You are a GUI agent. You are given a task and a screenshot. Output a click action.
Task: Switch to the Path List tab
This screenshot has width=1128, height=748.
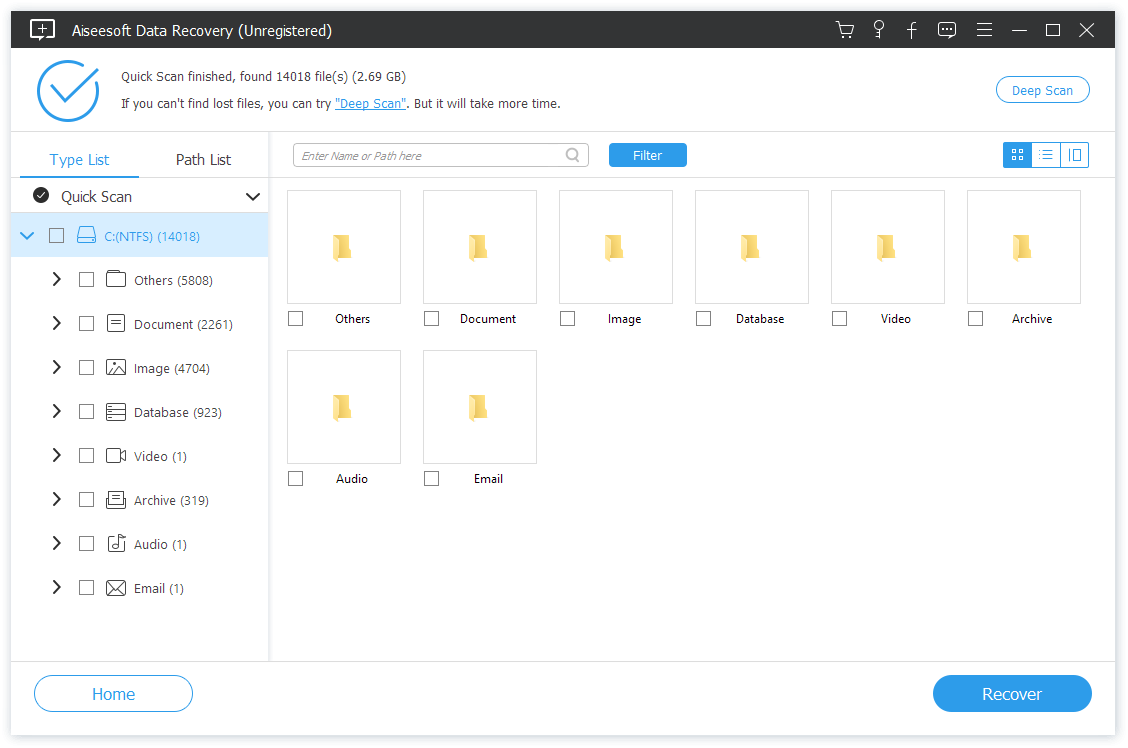[x=204, y=160]
